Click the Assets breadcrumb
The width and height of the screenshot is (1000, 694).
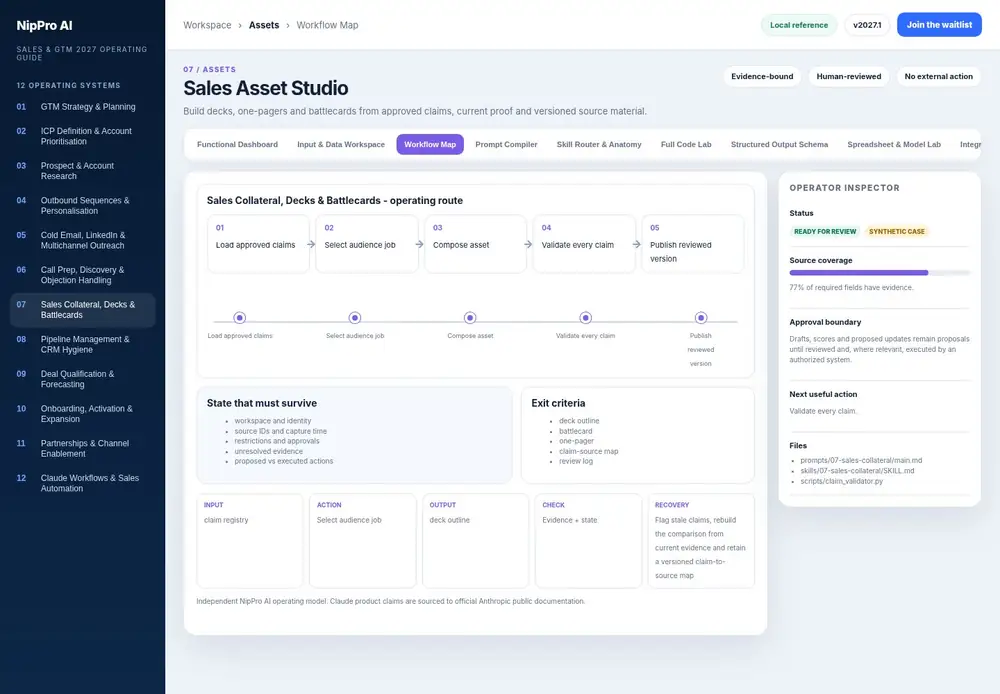coord(264,26)
